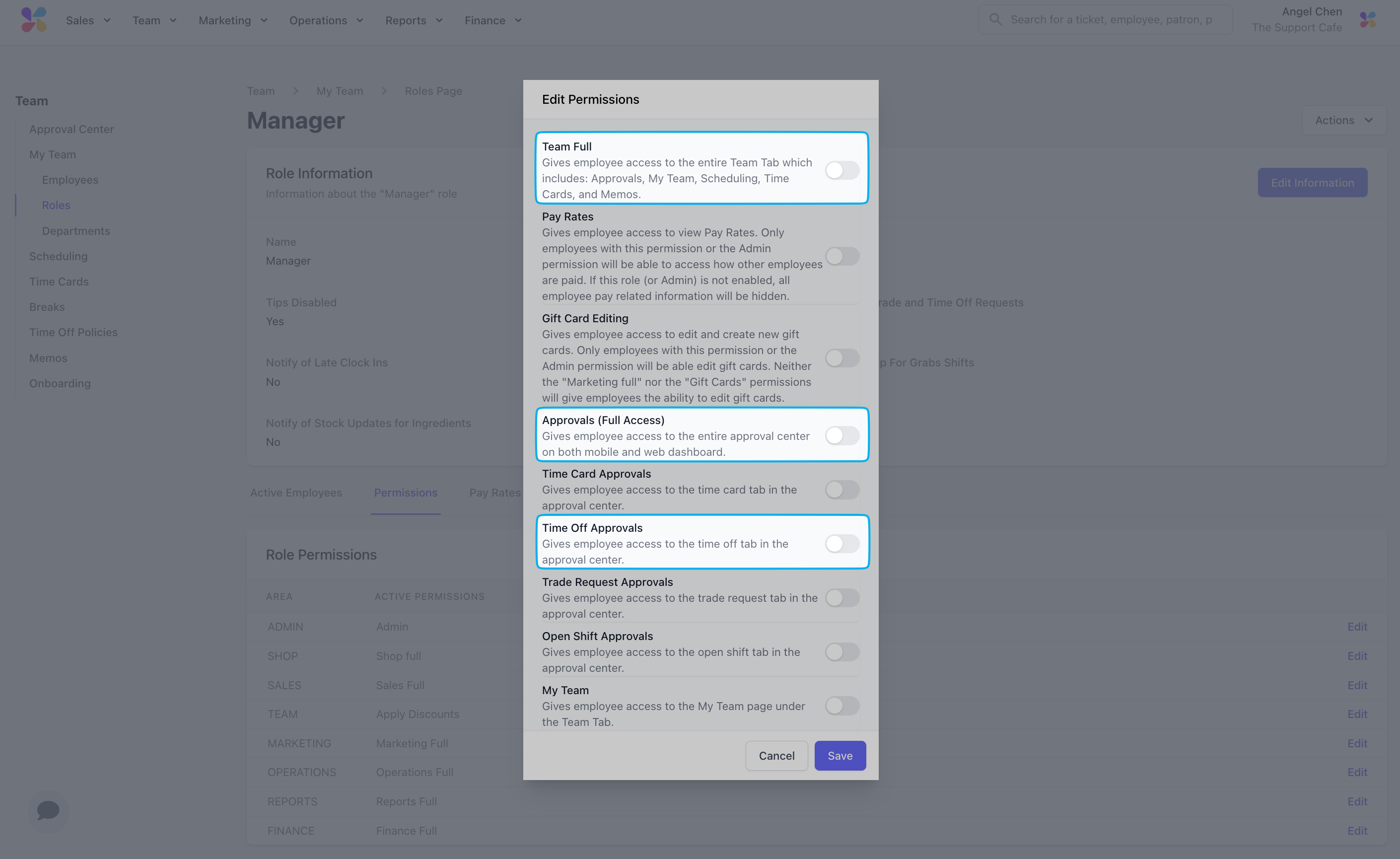Click Edit link for MARKETING row
This screenshot has width=1400, height=859.
pyautogui.click(x=1357, y=743)
